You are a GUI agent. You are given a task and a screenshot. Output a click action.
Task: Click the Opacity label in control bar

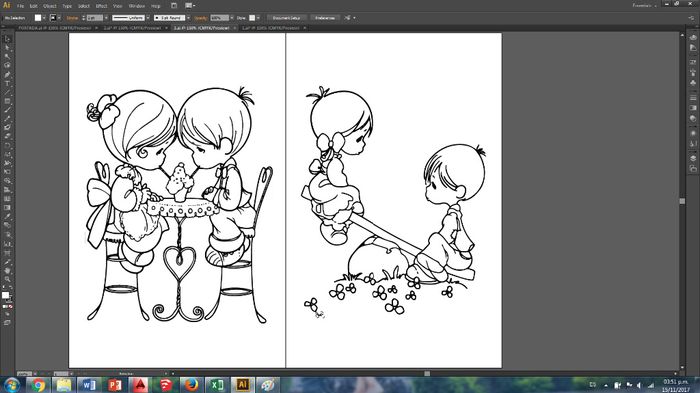click(200, 18)
